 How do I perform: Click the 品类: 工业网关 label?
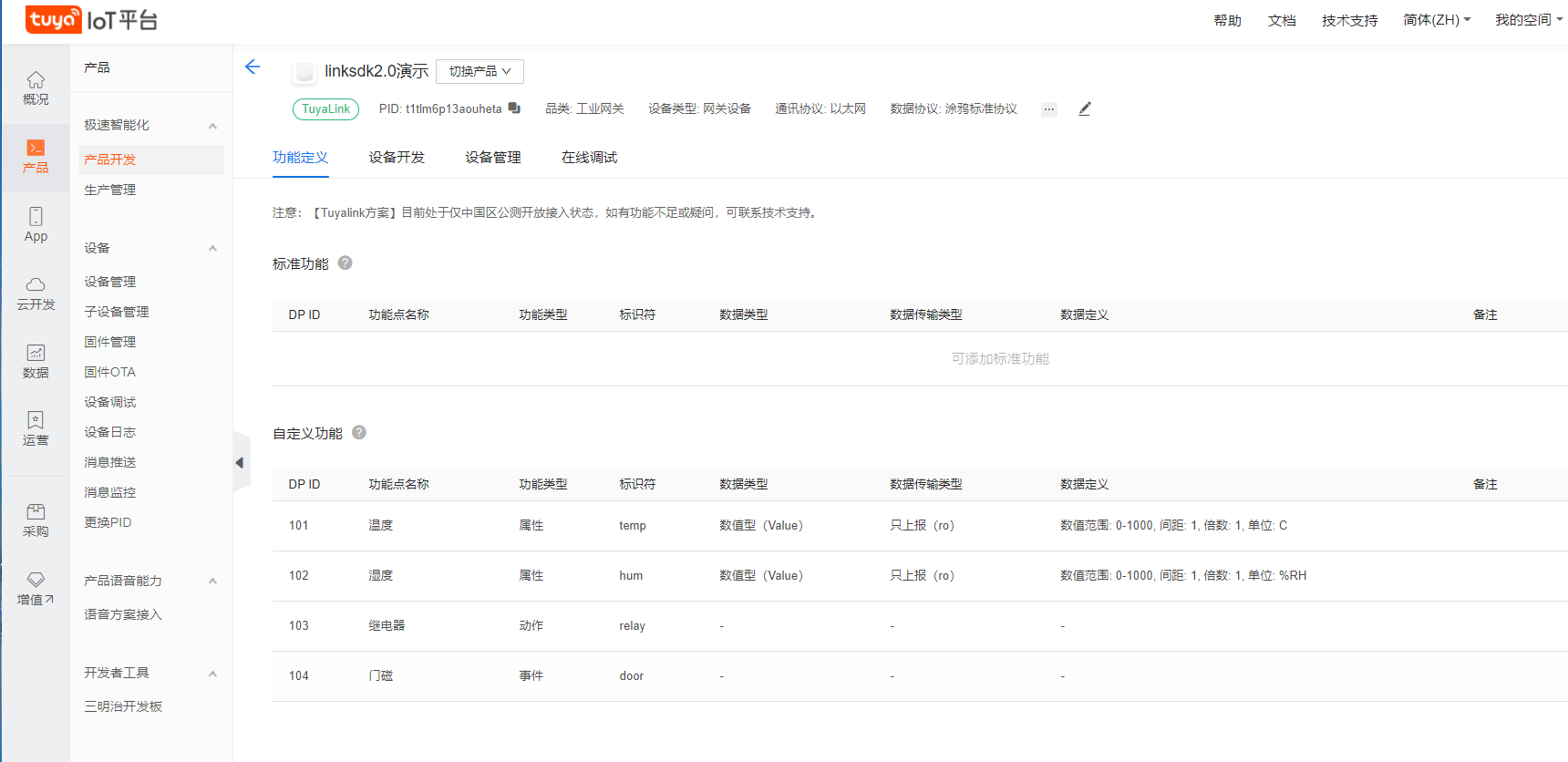(584, 108)
